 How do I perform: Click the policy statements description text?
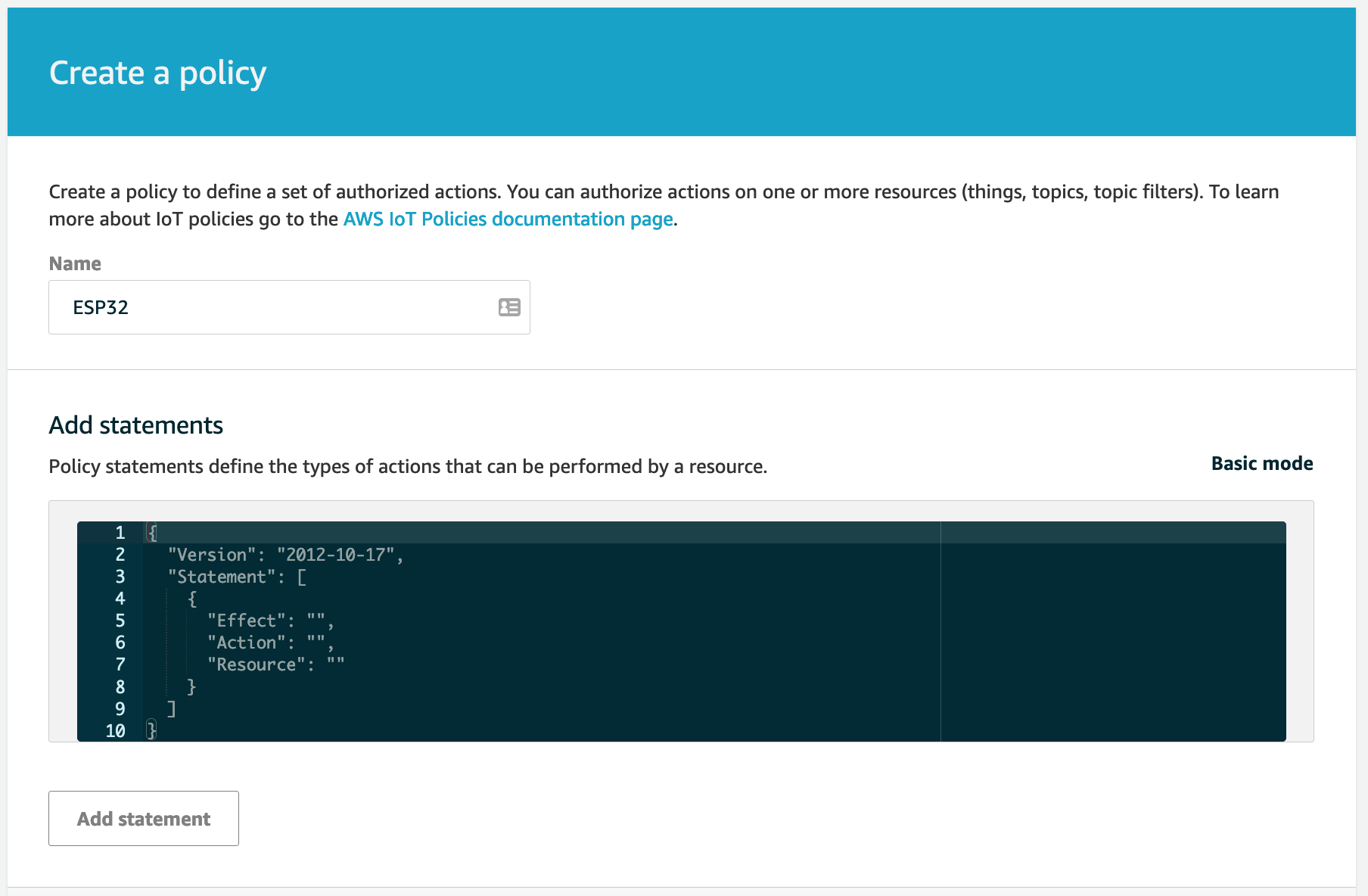click(x=408, y=467)
